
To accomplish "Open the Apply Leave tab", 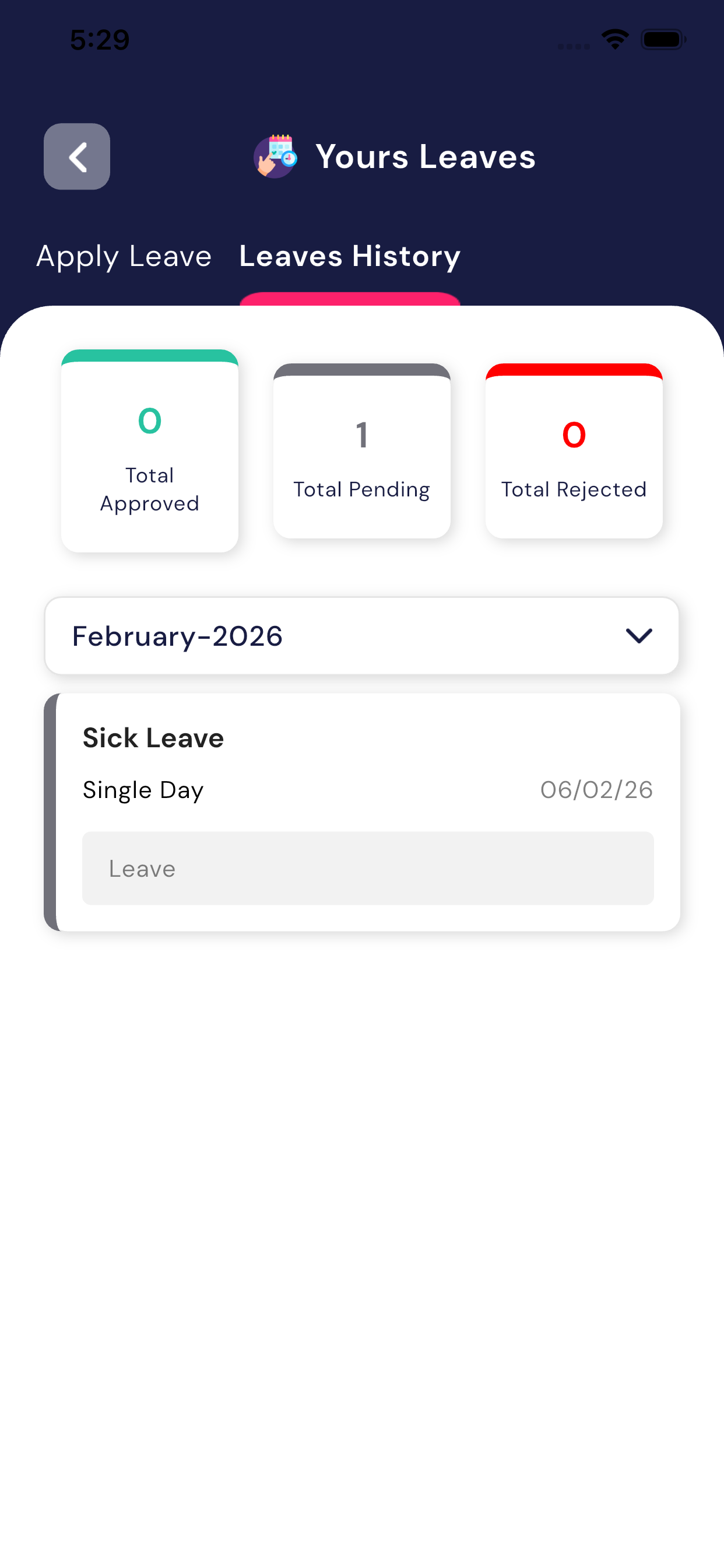I will click(x=124, y=256).
